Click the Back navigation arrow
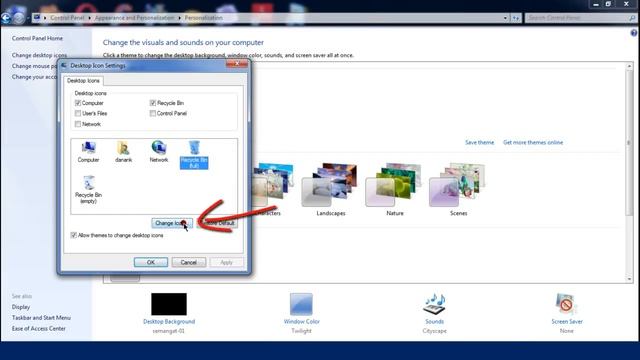The image size is (640, 360). coord(6,18)
